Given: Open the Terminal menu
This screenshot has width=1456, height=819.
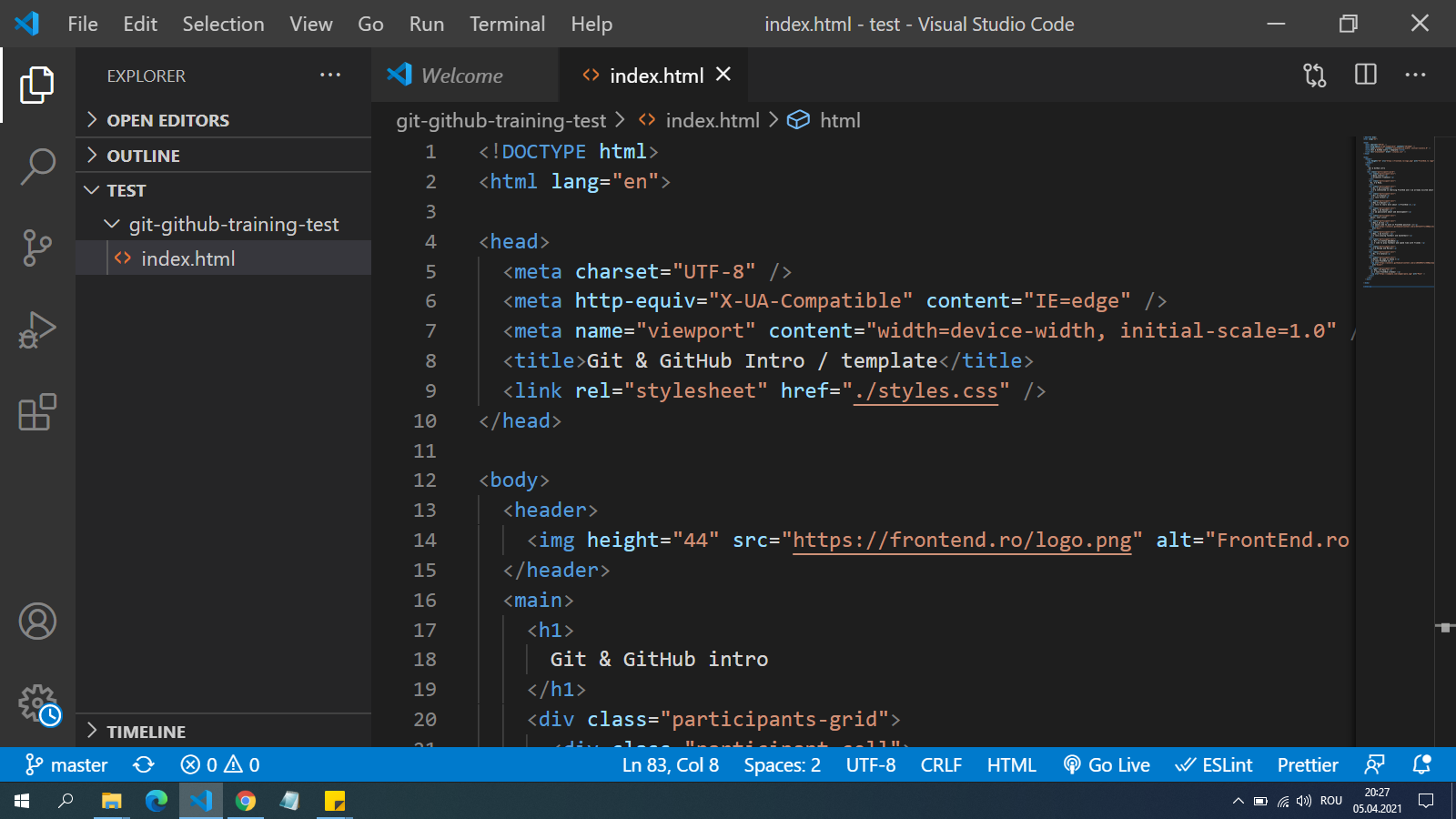Looking at the screenshot, I should pyautogui.click(x=507, y=25).
